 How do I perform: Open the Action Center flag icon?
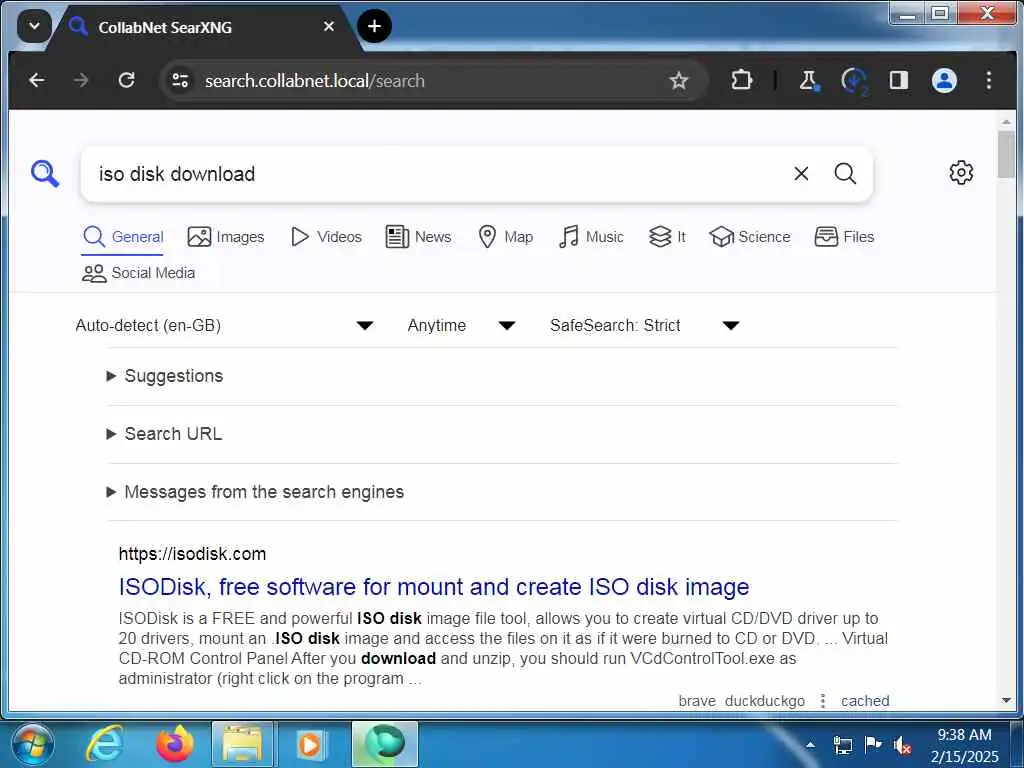tap(872, 744)
